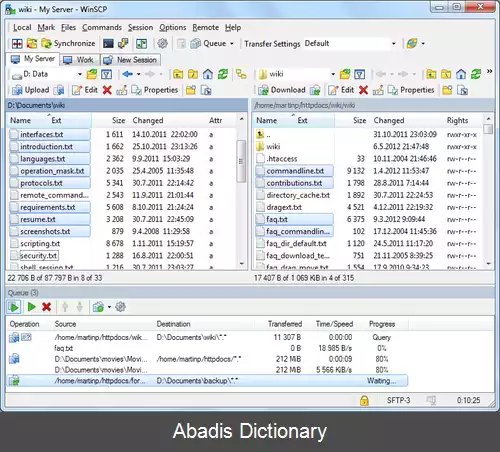The image size is (500, 452).
Task: Select the remote file directory_cache.txt
Action: coord(298,195)
